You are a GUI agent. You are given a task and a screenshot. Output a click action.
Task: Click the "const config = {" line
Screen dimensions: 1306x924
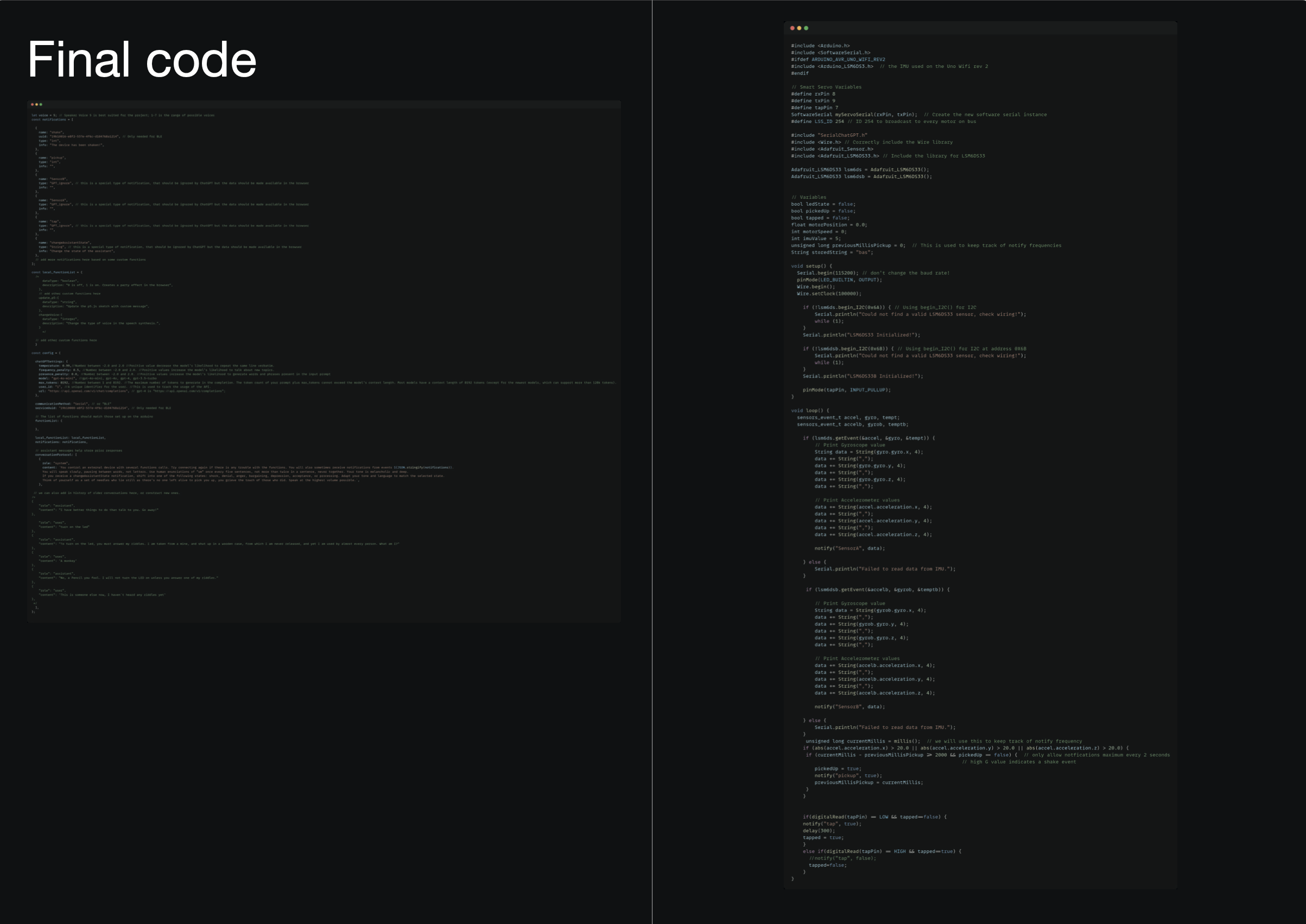pos(46,353)
